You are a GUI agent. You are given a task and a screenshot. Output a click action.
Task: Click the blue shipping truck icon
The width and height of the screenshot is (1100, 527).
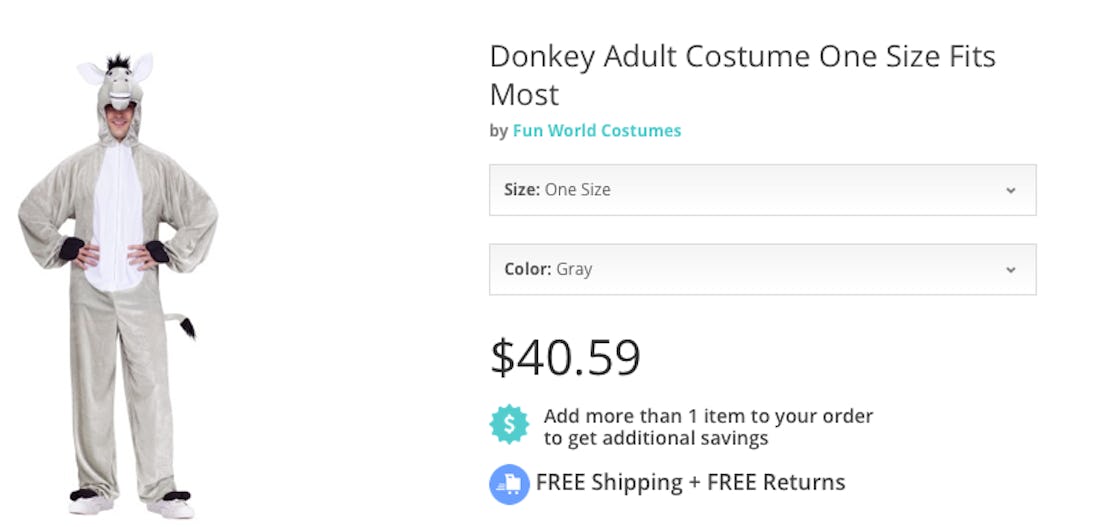[509, 484]
